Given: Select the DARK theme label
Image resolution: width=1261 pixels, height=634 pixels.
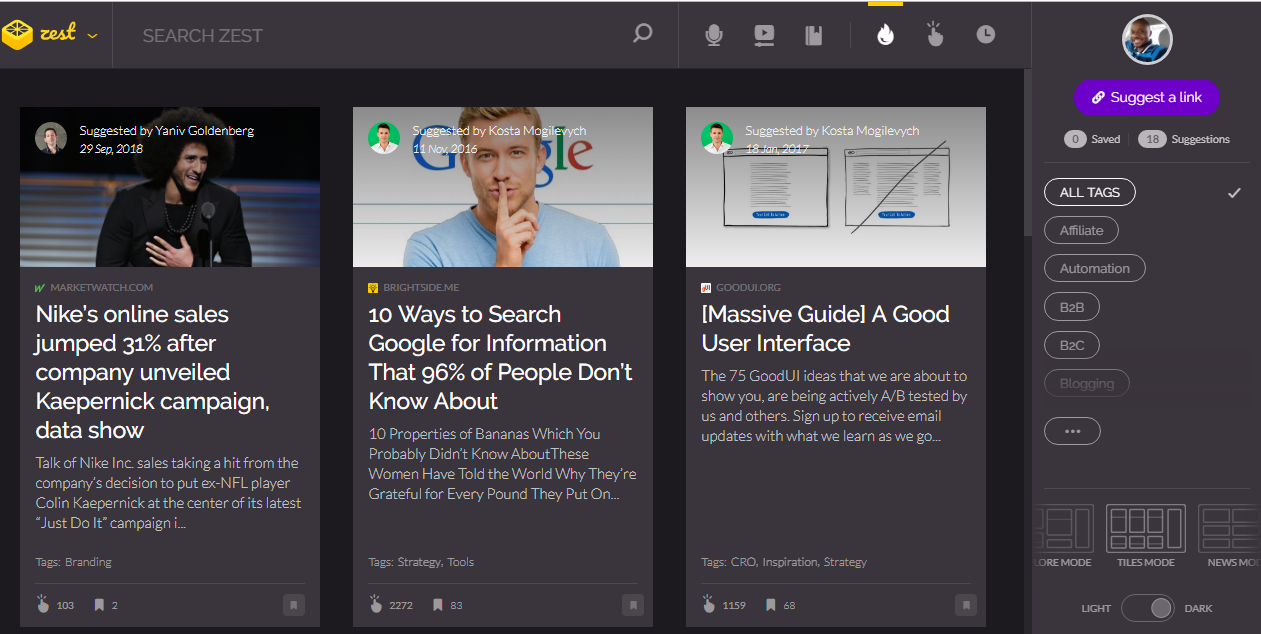Looking at the screenshot, I should 1198,608.
